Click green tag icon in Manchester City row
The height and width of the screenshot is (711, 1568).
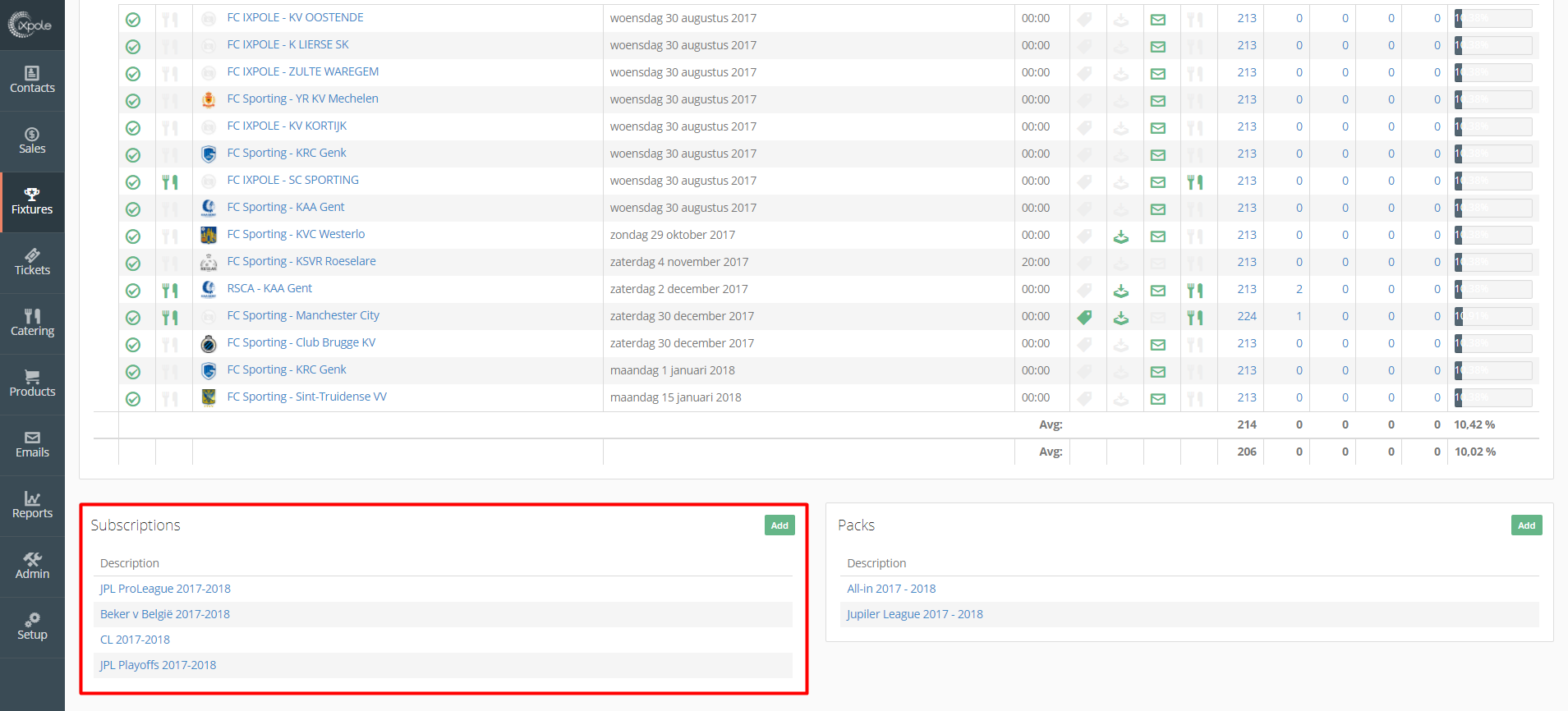point(1084,317)
